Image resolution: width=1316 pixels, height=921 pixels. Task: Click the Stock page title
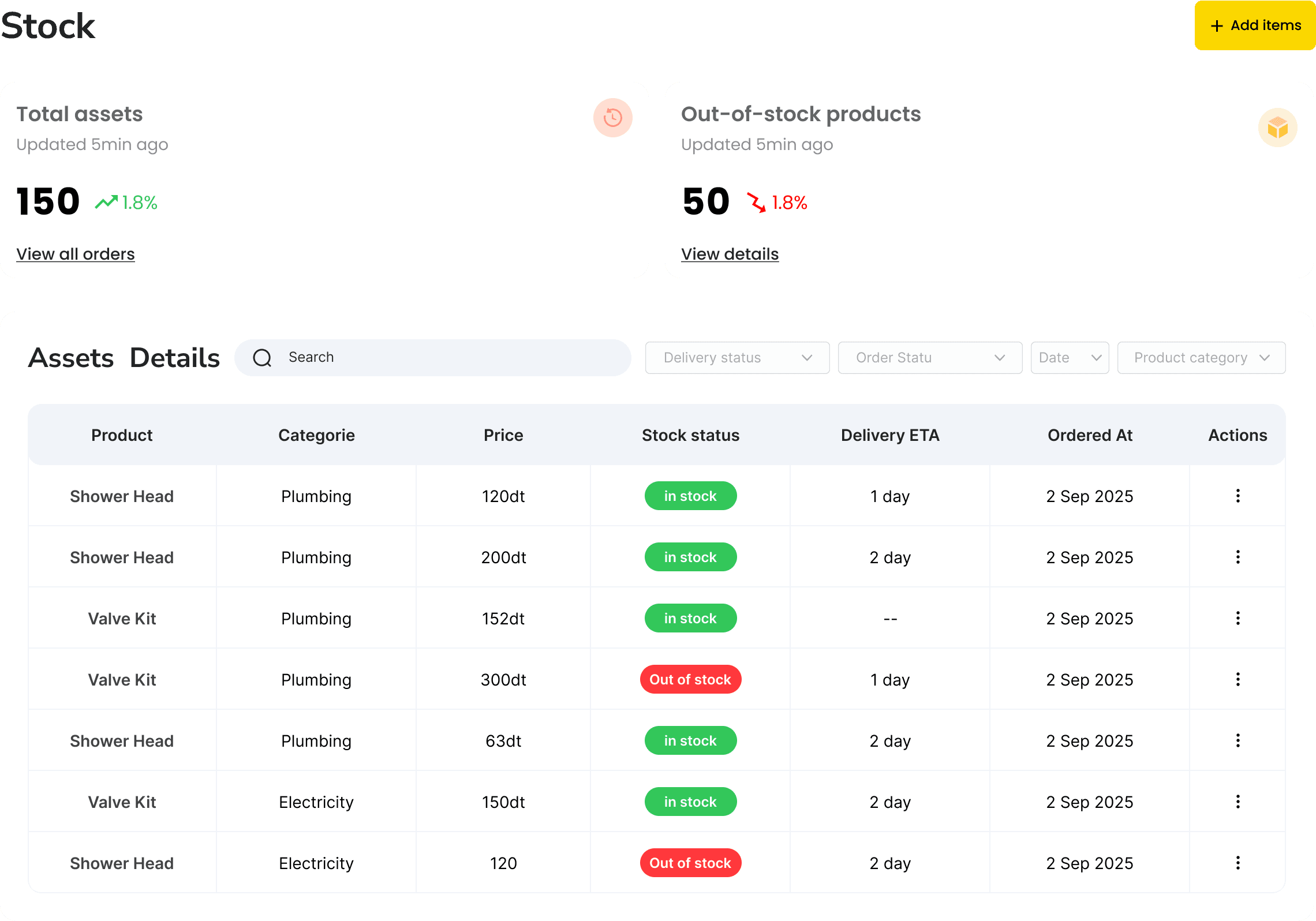[x=48, y=26]
